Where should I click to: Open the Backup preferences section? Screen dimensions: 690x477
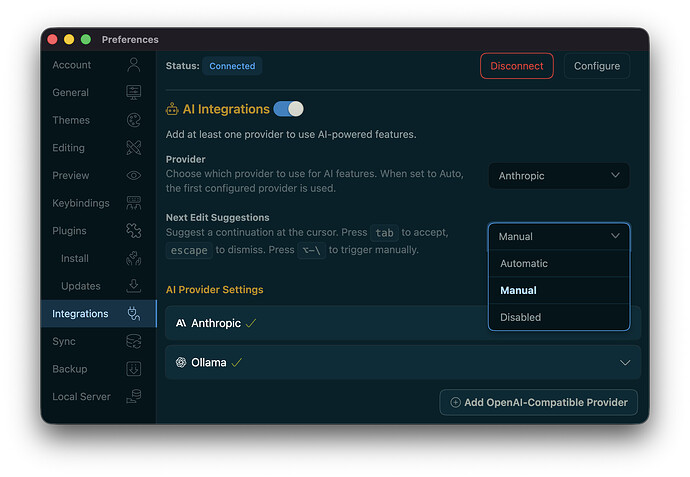coord(98,369)
